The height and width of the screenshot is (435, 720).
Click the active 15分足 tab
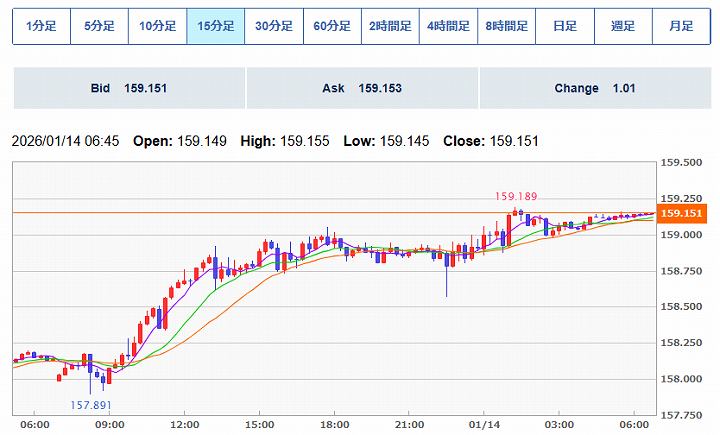tap(216, 26)
